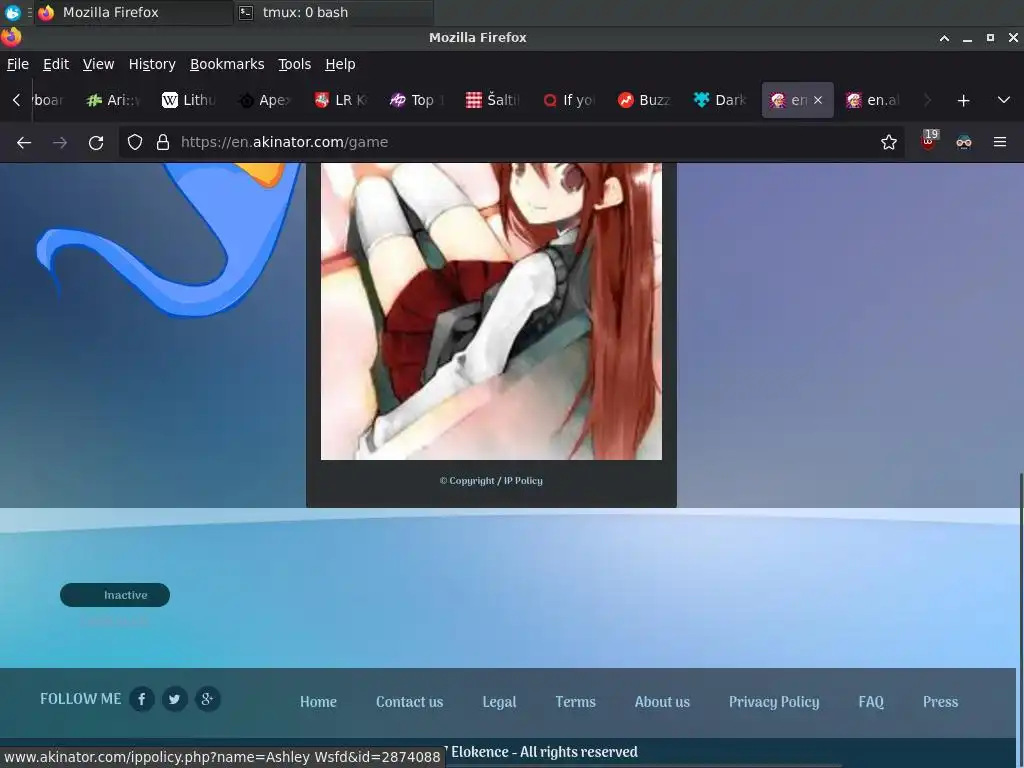This screenshot has height=768, width=1024.
Task: Open the extension with the 19 badge
Action: coord(929,141)
